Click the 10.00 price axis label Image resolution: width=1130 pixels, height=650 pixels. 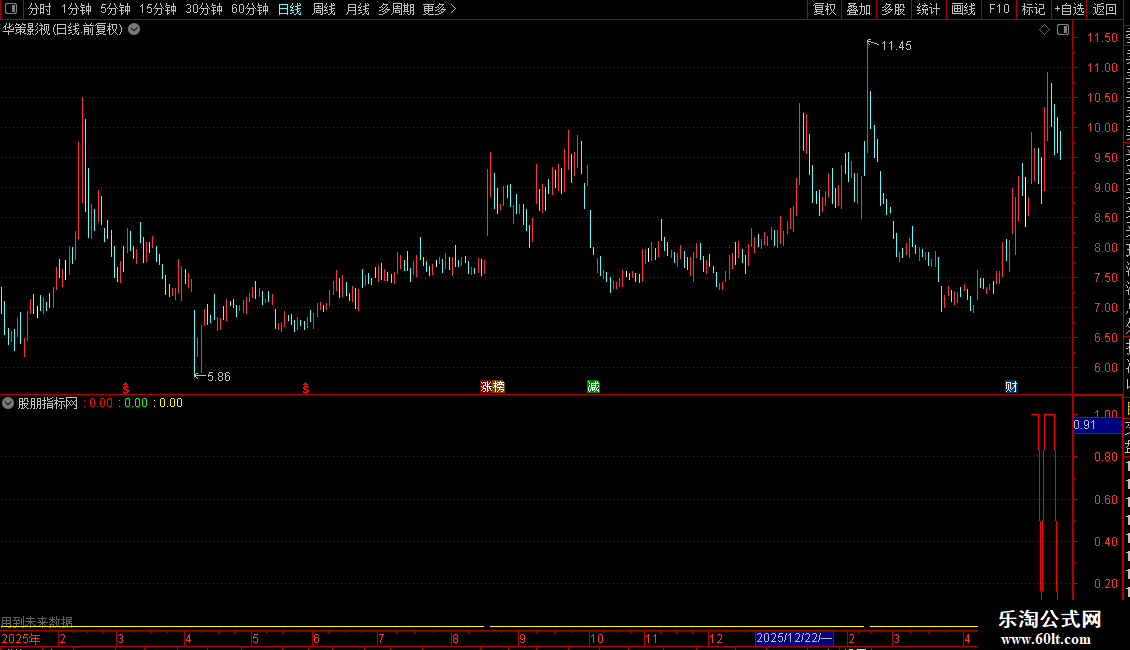tap(1102, 128)
